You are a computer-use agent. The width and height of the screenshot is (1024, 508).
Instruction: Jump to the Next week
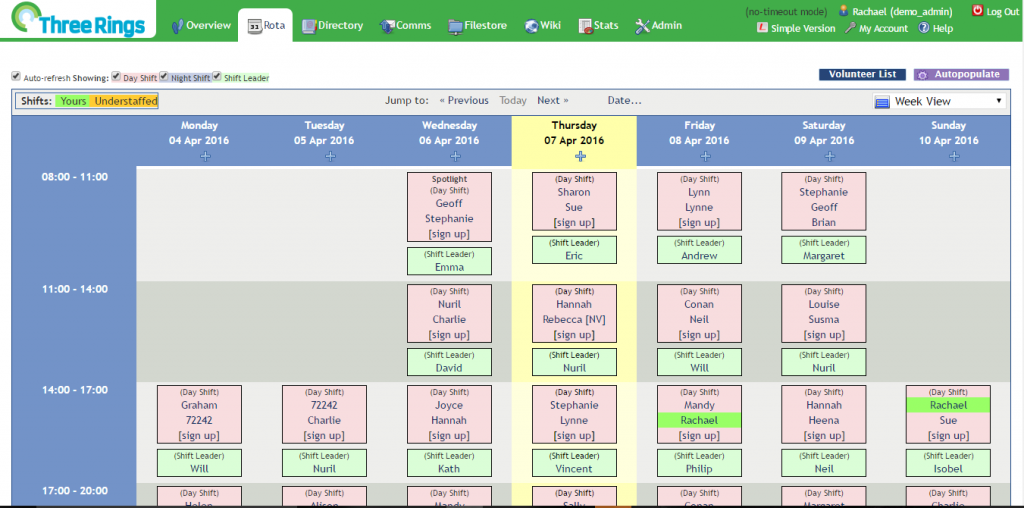(x=552, y=101)
